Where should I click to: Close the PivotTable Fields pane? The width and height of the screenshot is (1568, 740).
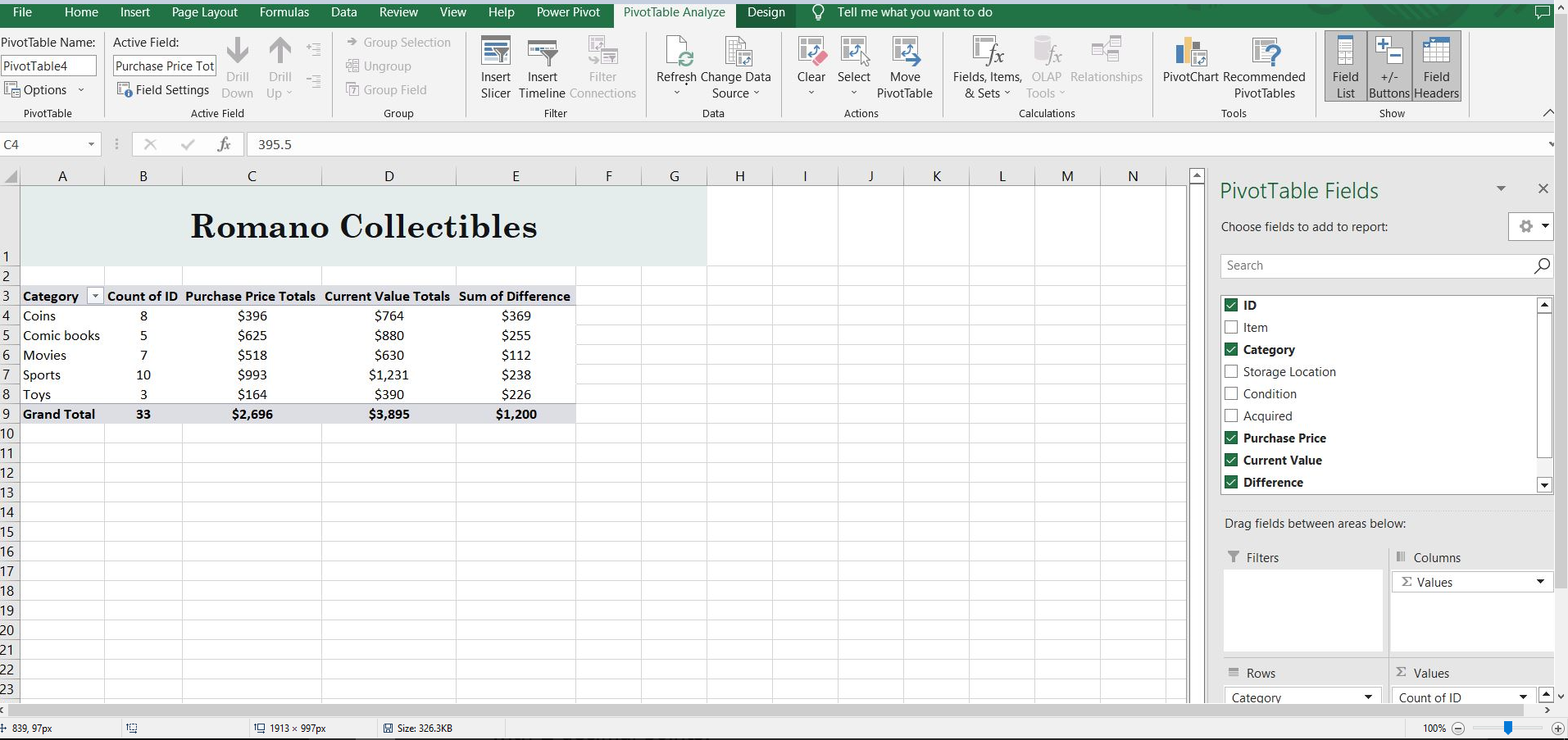click(1543, 188)
